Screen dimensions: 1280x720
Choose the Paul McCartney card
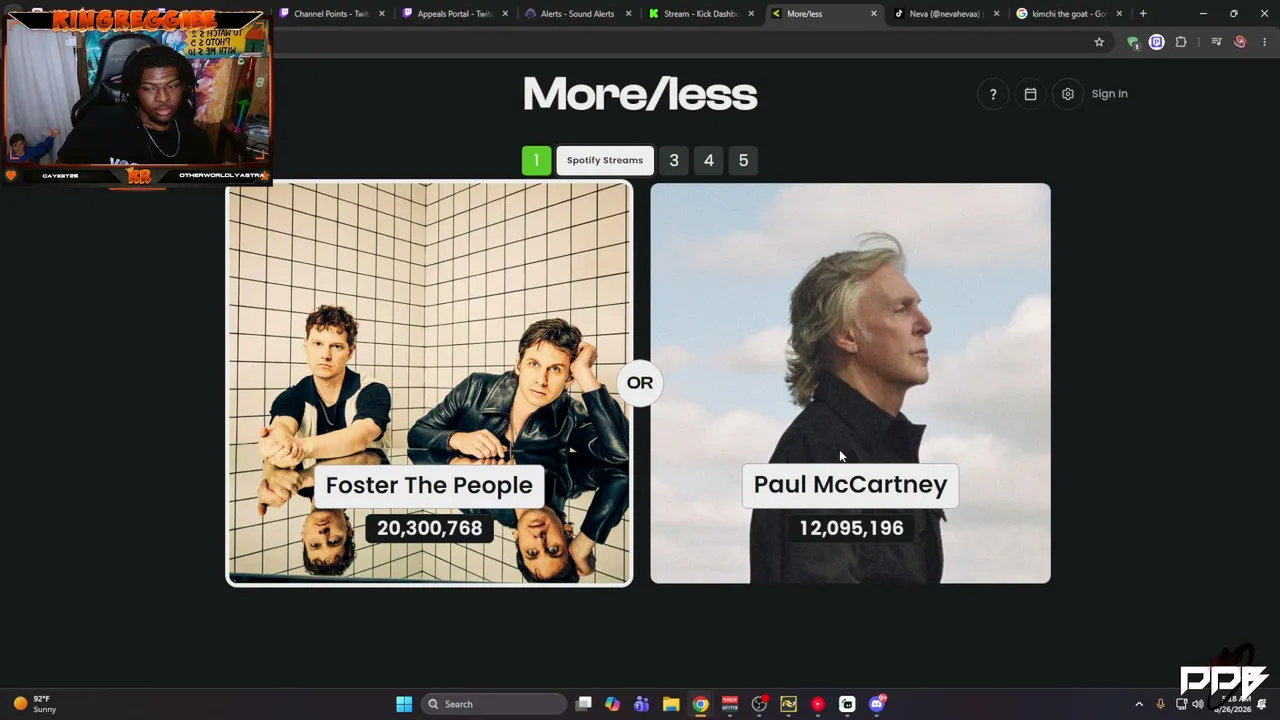[851, 383]
